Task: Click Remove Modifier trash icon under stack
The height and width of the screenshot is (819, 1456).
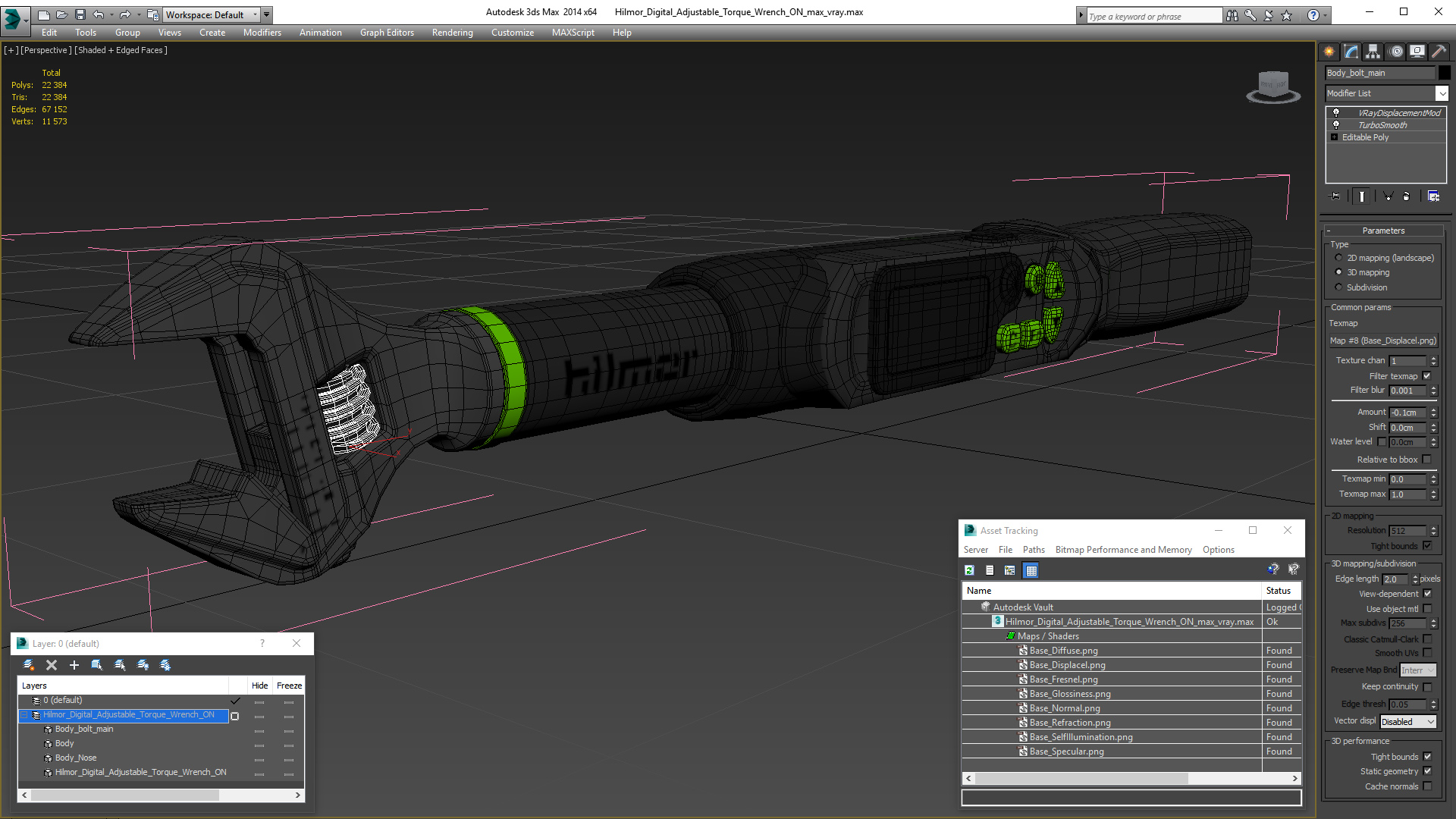Action: (x=1407, y=196)
